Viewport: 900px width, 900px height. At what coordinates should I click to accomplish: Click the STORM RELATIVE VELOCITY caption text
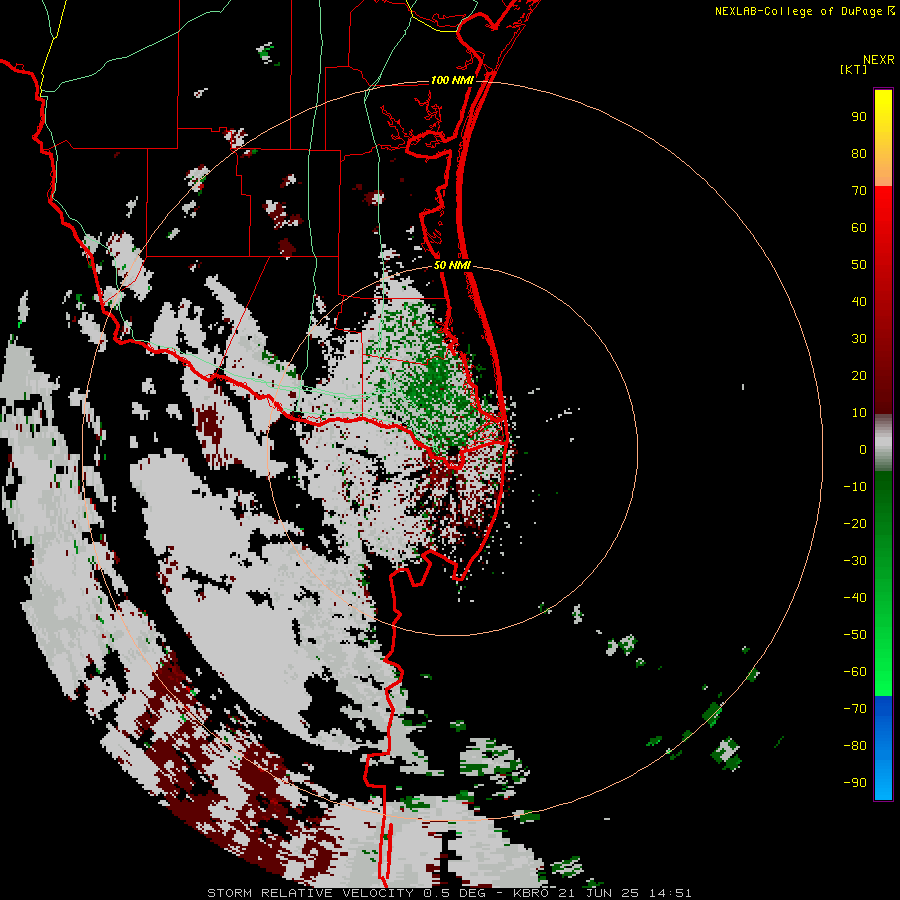pyautogui.click(x=312, y=893)
